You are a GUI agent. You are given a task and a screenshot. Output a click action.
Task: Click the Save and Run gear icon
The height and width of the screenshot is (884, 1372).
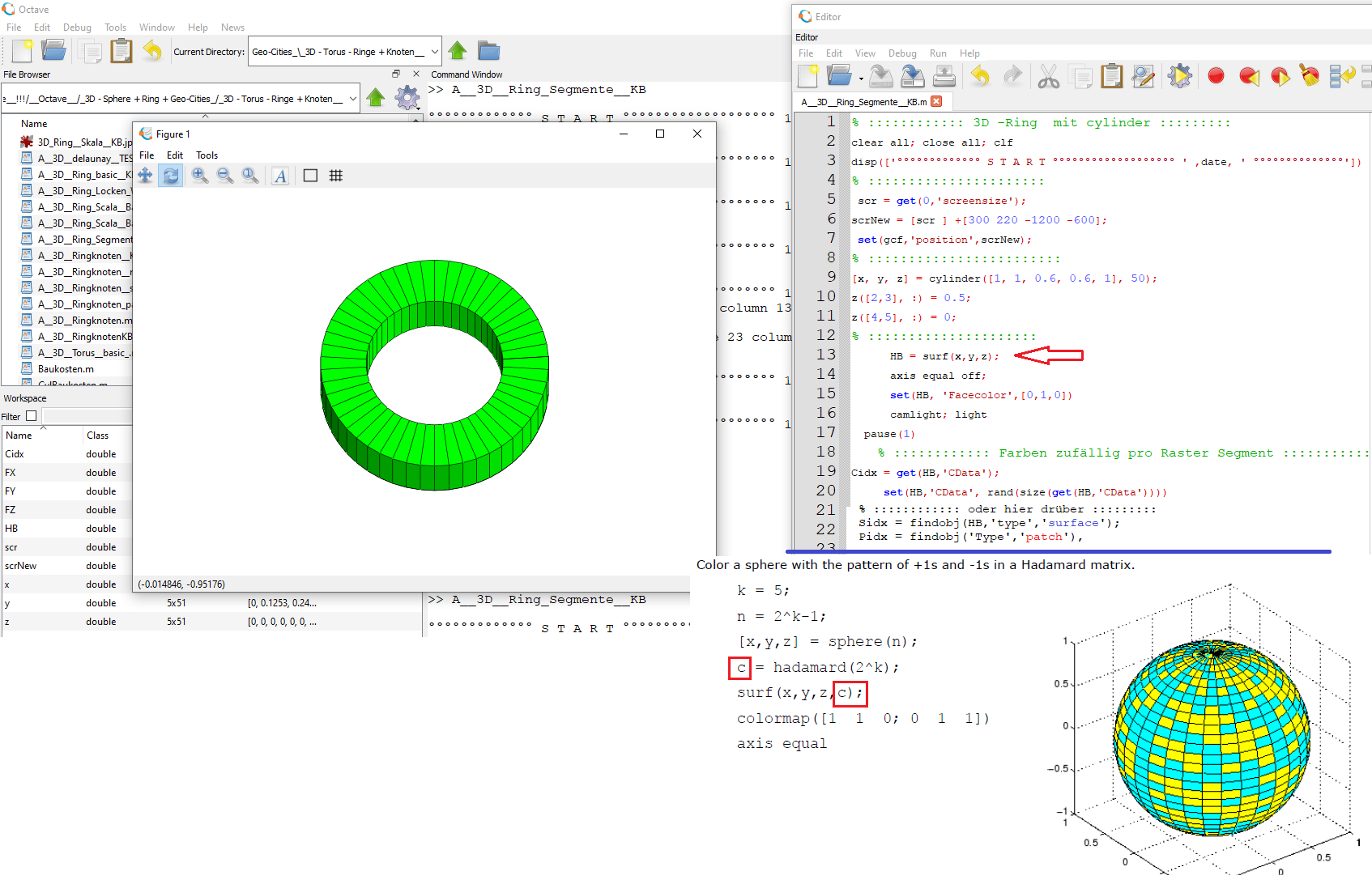[x=1179, y=76]
